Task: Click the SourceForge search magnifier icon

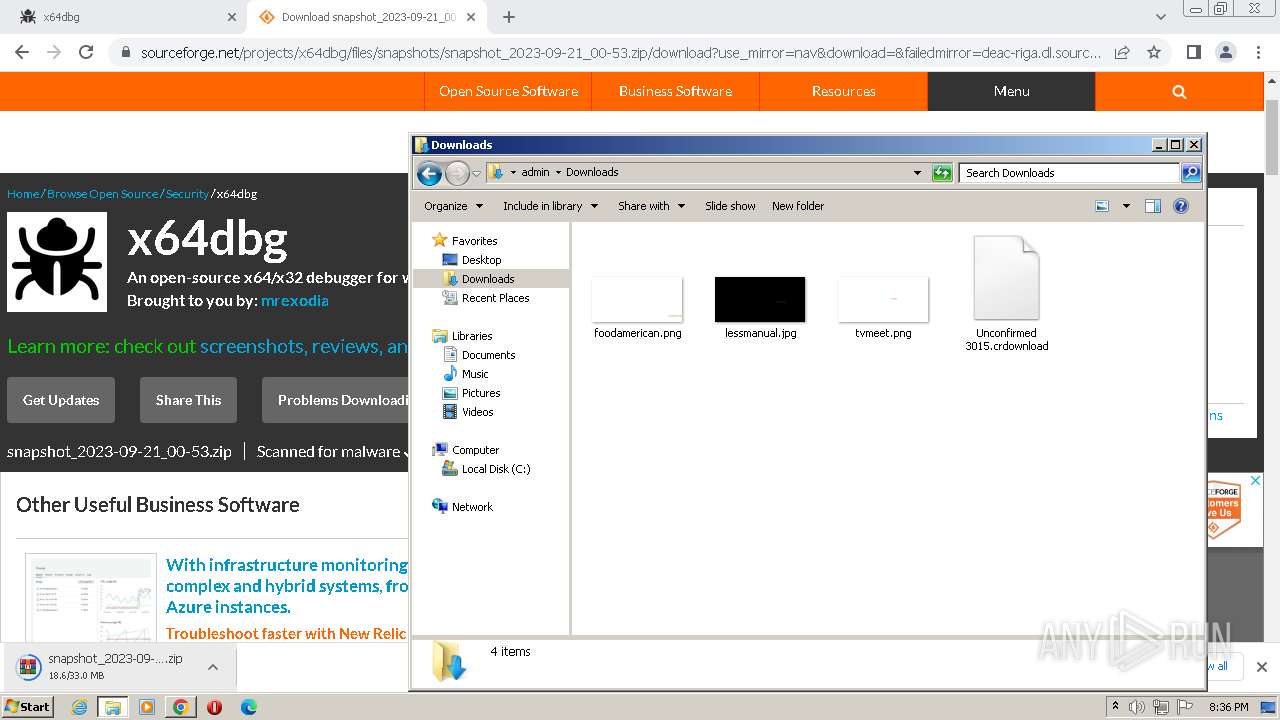Action: 1179,91
